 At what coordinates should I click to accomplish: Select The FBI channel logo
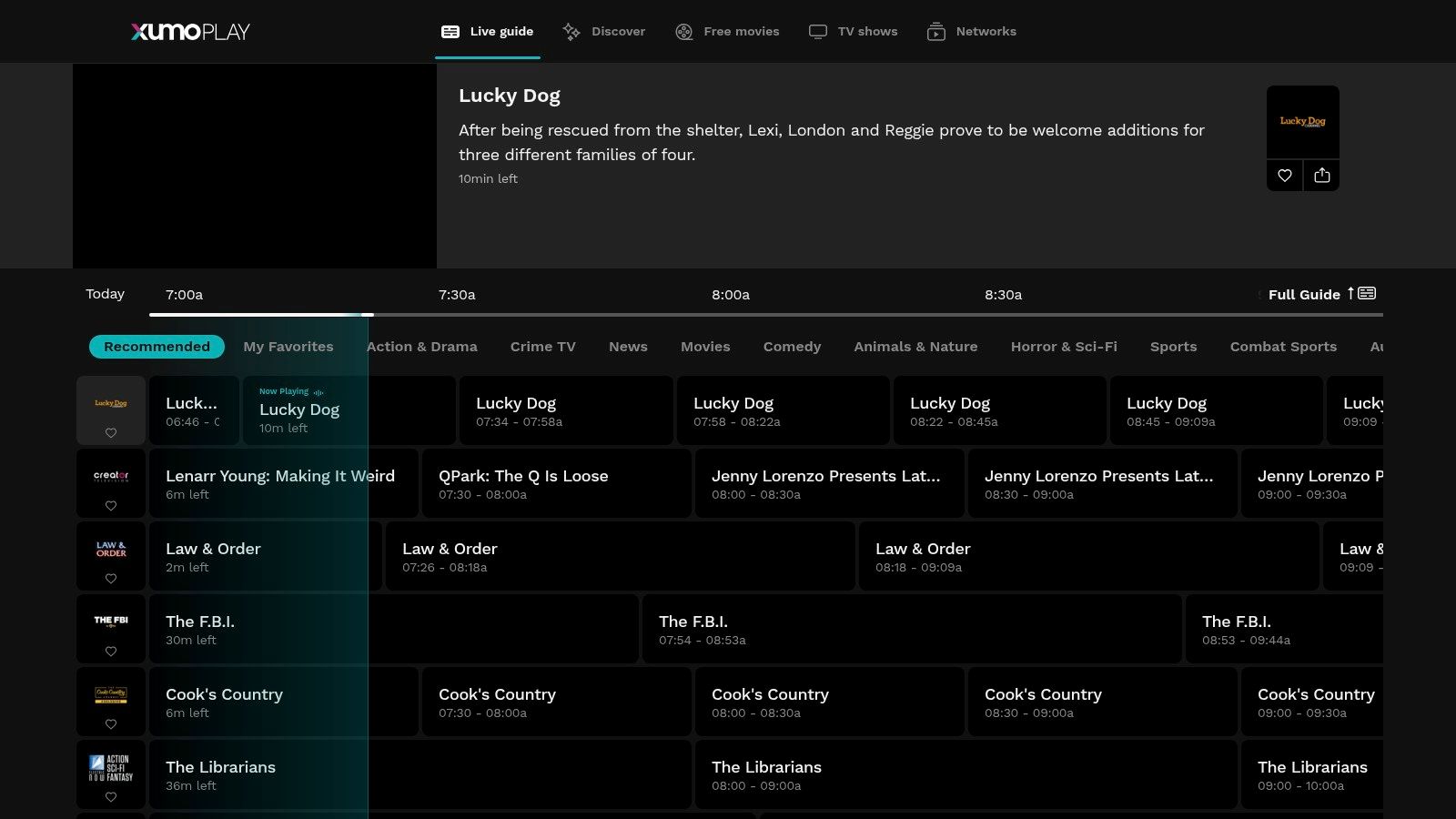pyautogui.click(x=111, y=621)
